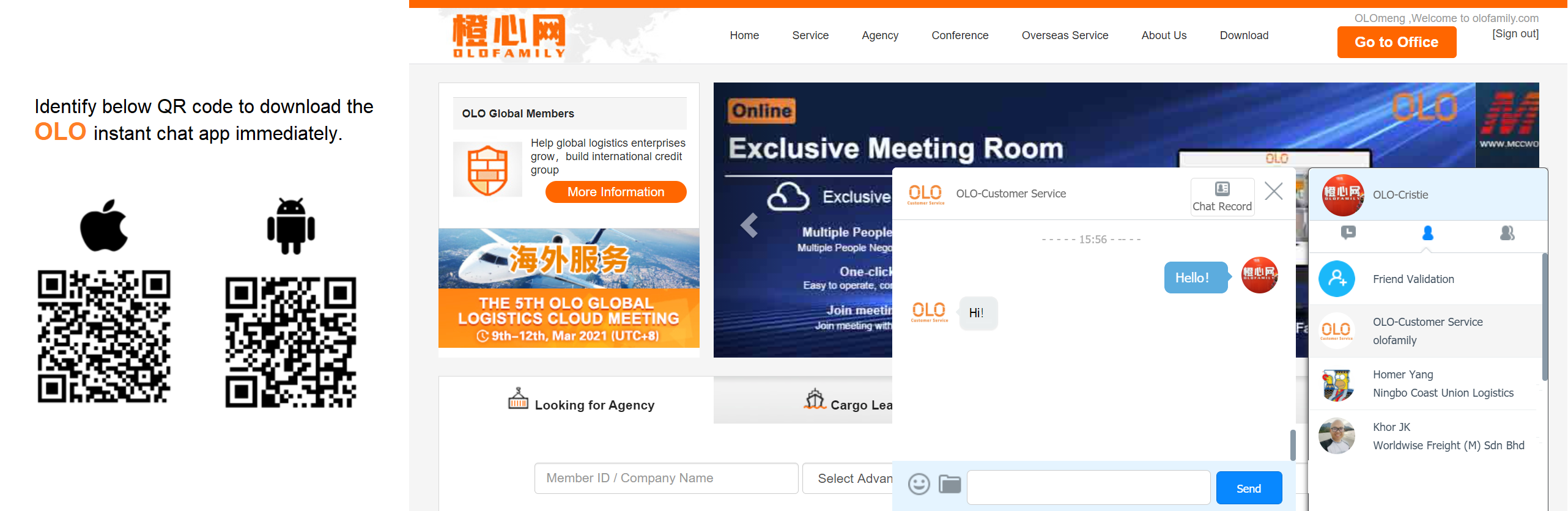Click the chat message text field
The height and width of the screenshot is (511, 1568).
click(1089, 487)
